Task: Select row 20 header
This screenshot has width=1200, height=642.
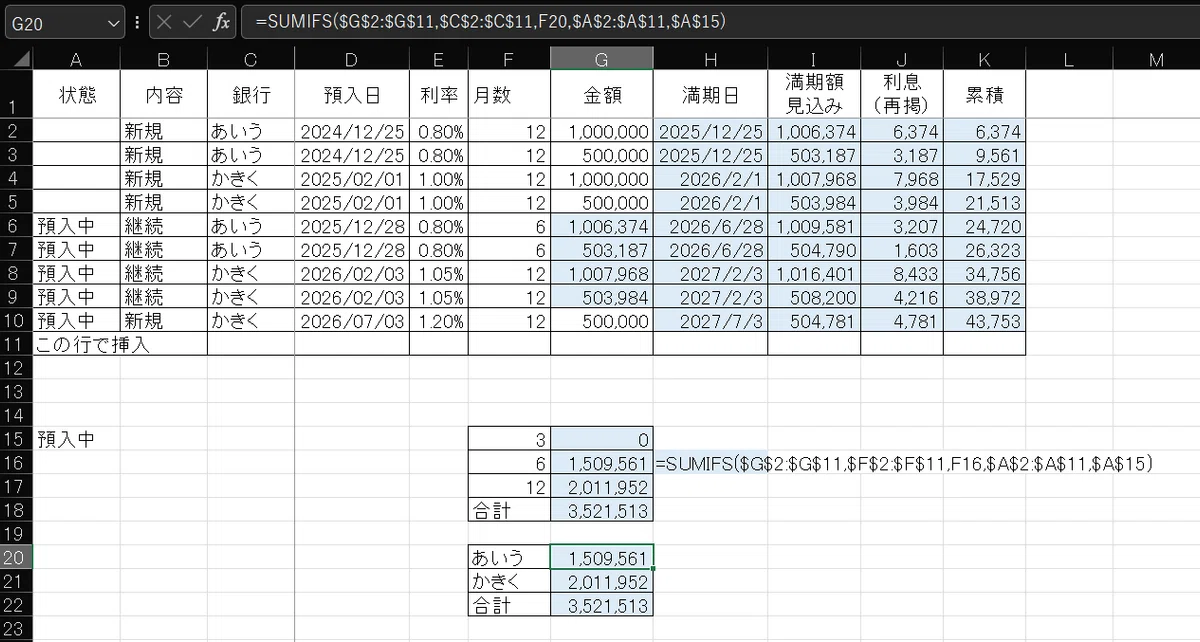Action: pos(16,558)
